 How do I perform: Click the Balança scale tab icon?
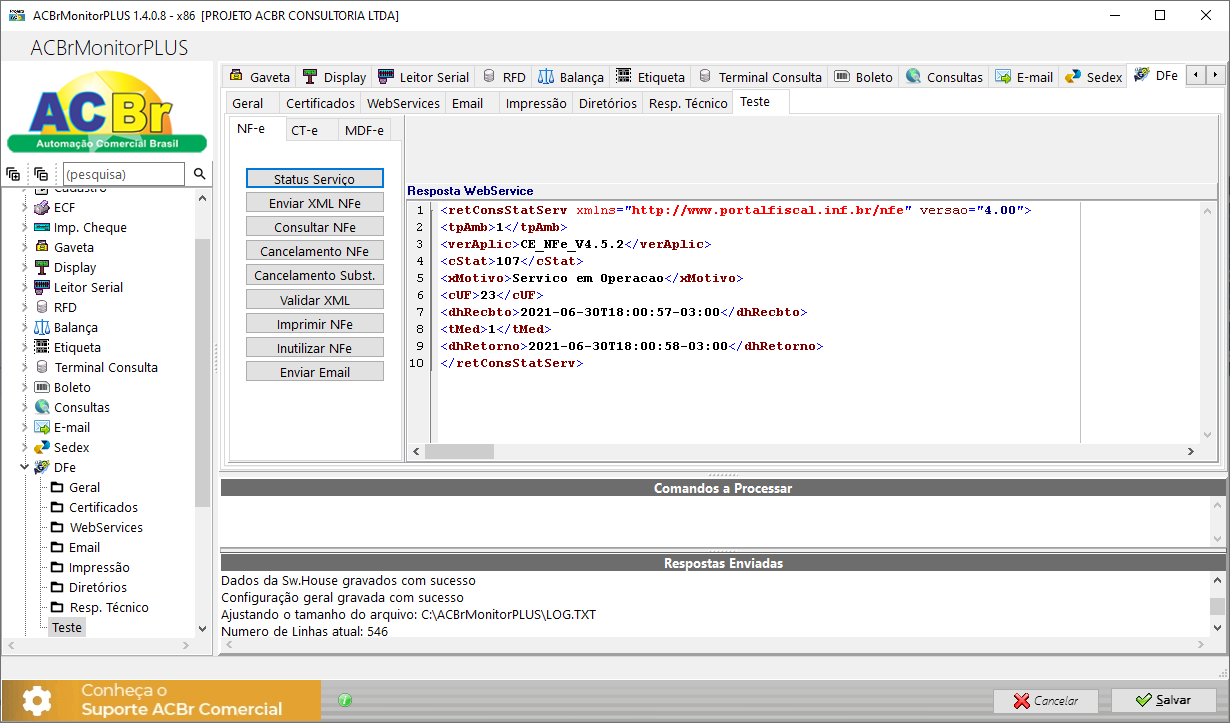546,76
